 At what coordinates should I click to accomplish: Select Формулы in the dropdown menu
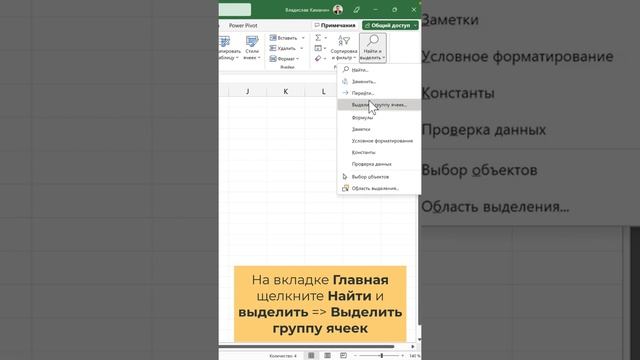point(379,118)
